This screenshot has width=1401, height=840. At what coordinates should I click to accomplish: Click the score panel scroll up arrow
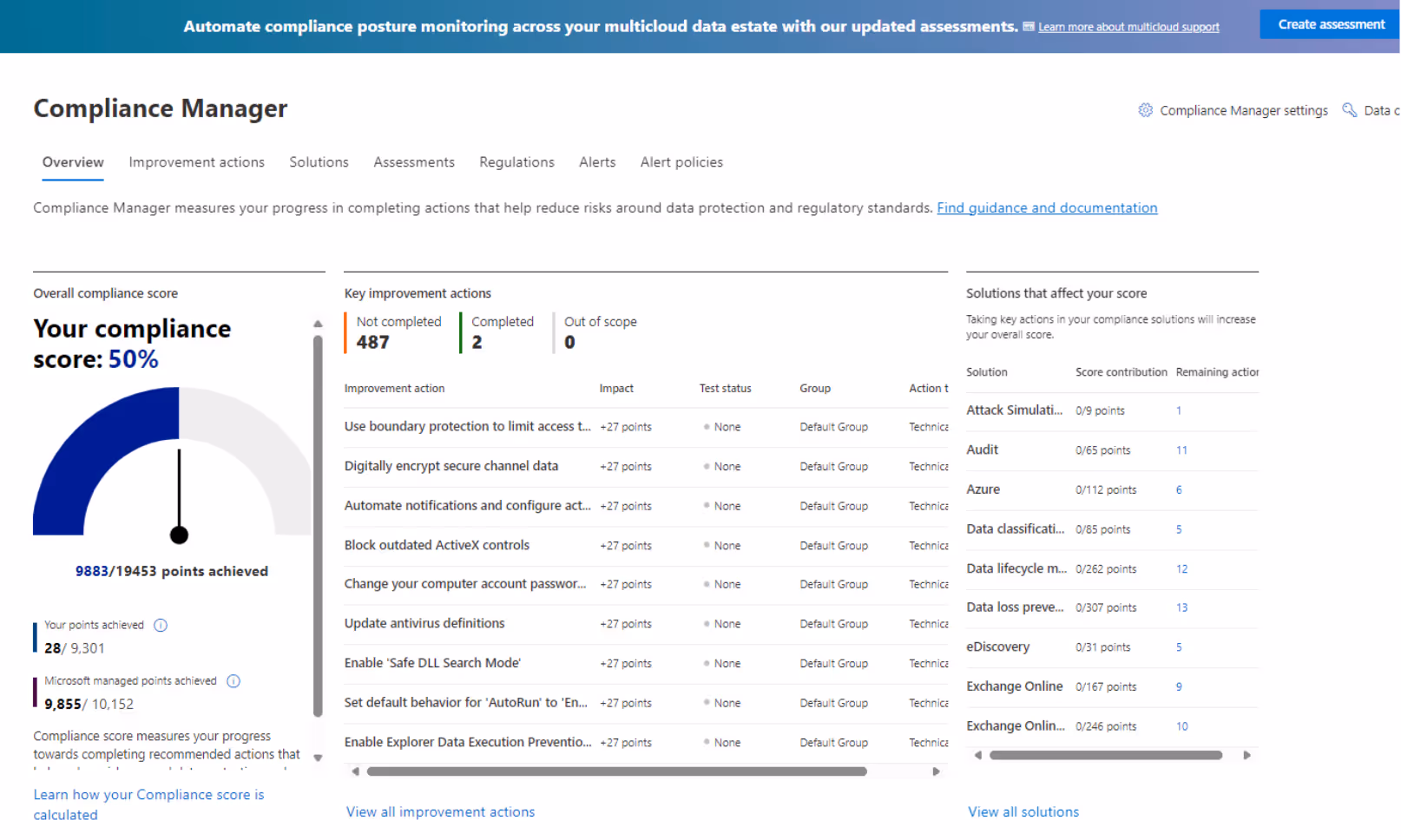tap(318, 324)
